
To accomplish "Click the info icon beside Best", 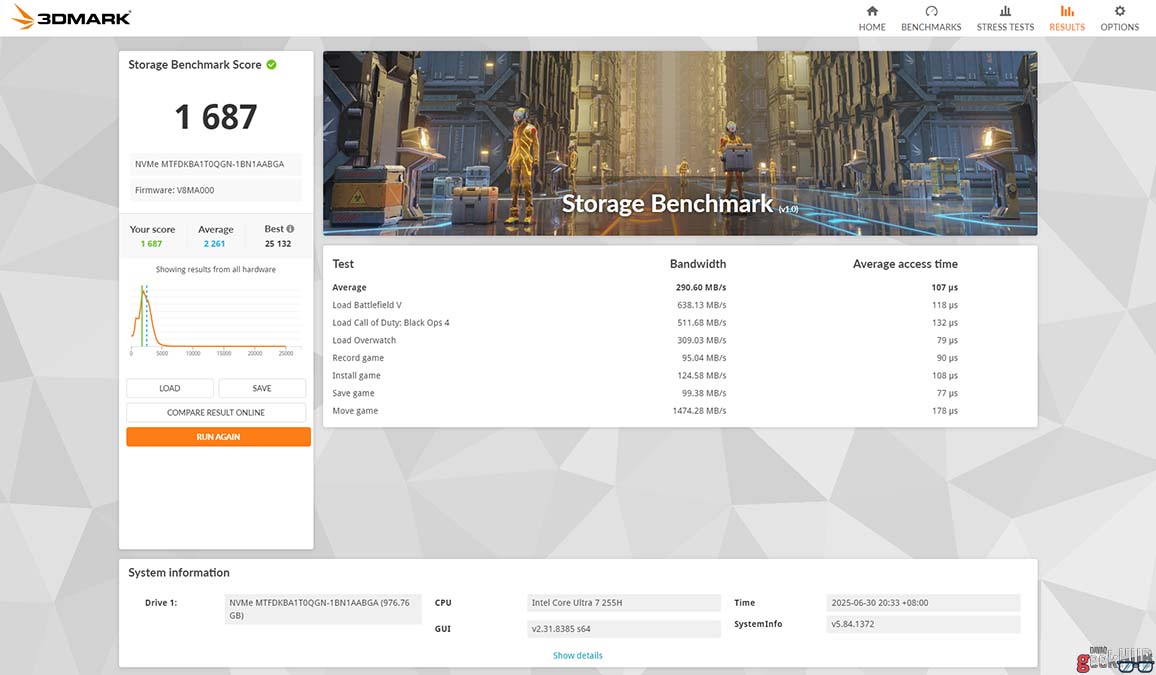I will [x=290, y=229].
